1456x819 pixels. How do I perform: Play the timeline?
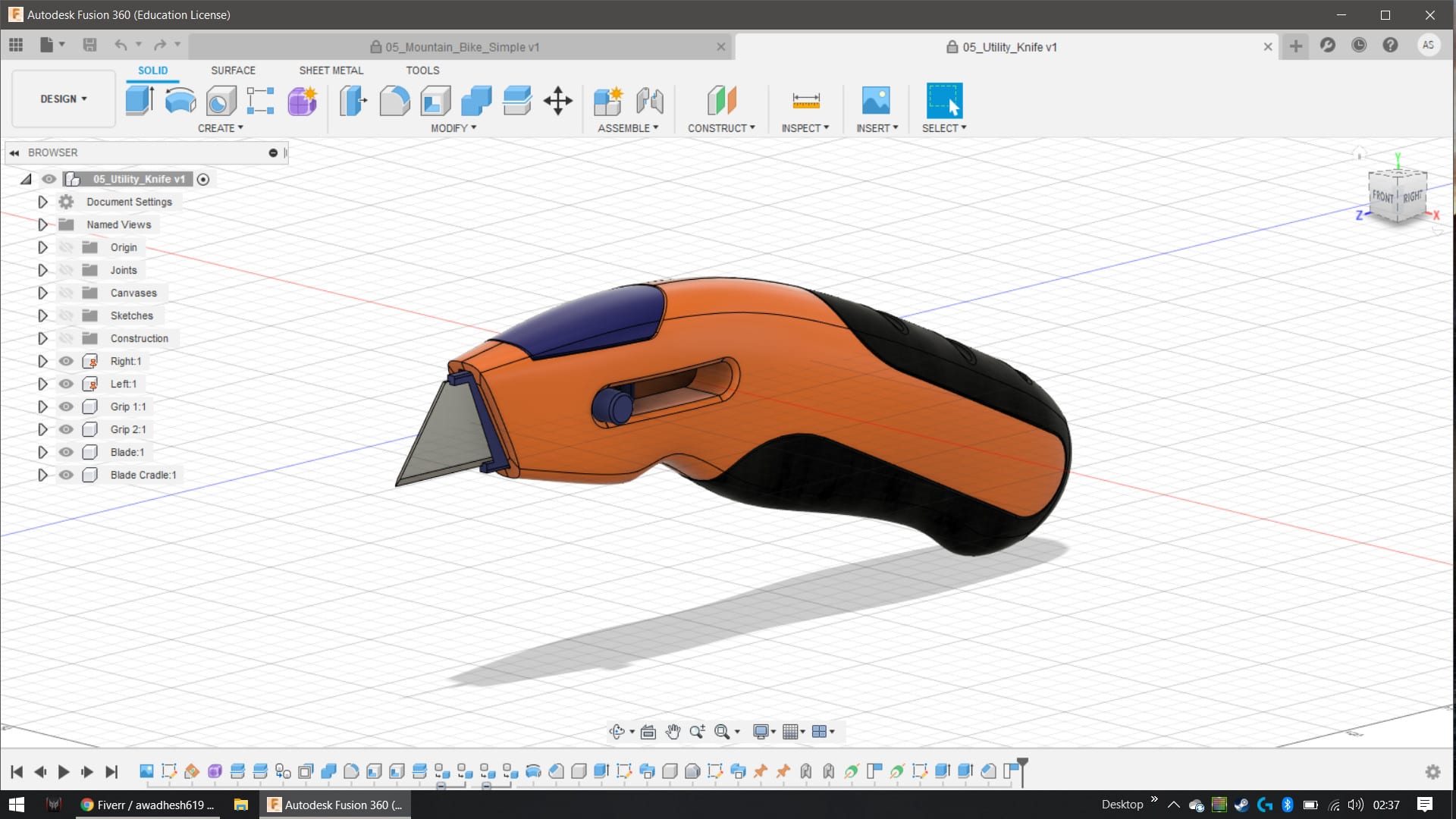tap(64, 772)
